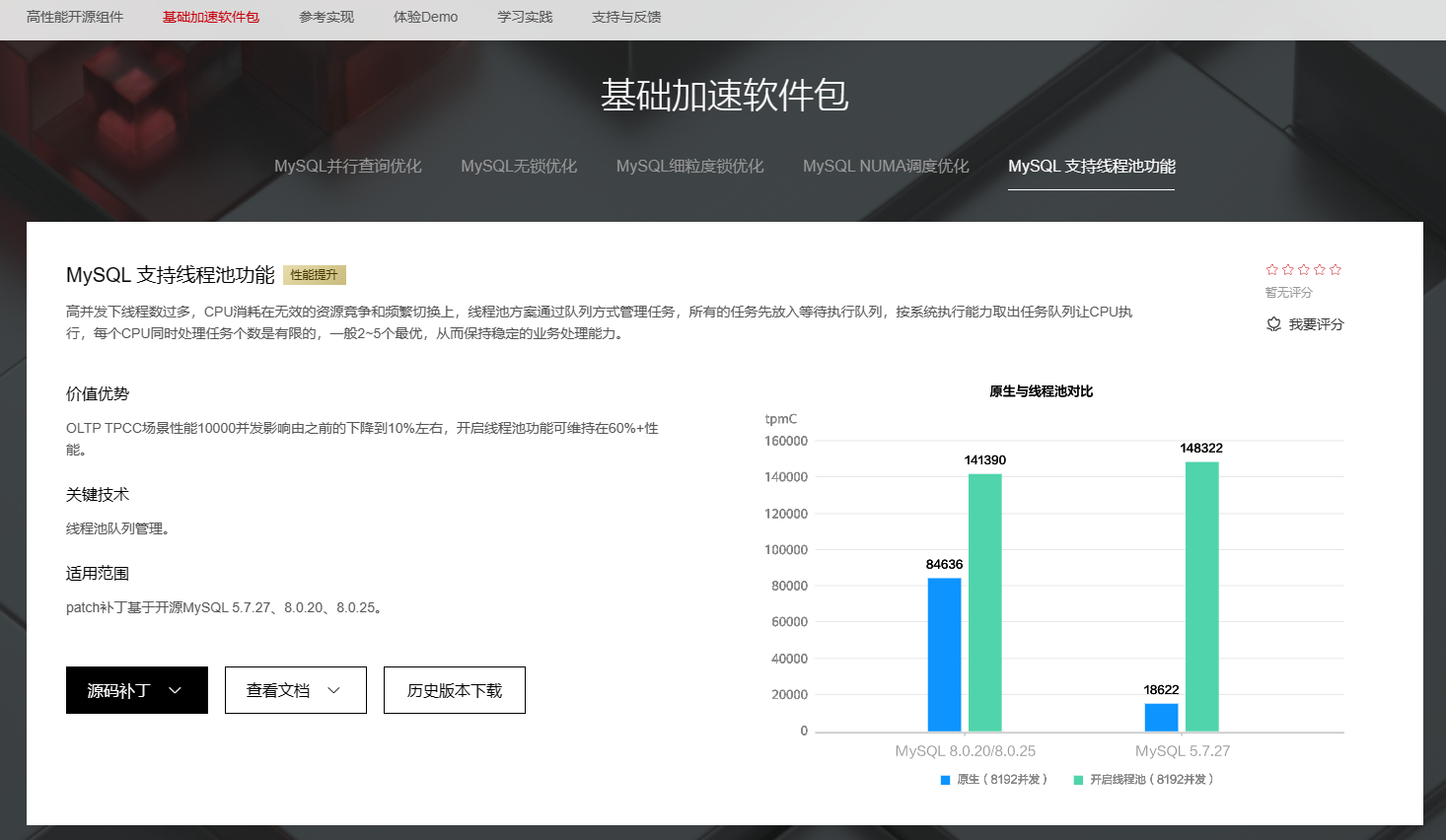Click the 适用范围 heading
The width and height of the screenshot is (1446, 840).
[98, 573]
